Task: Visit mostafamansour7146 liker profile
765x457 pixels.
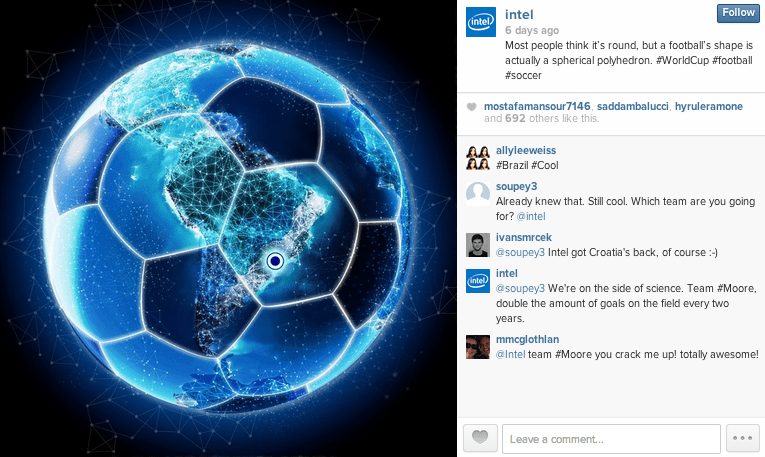Action: tap(537, 106)
